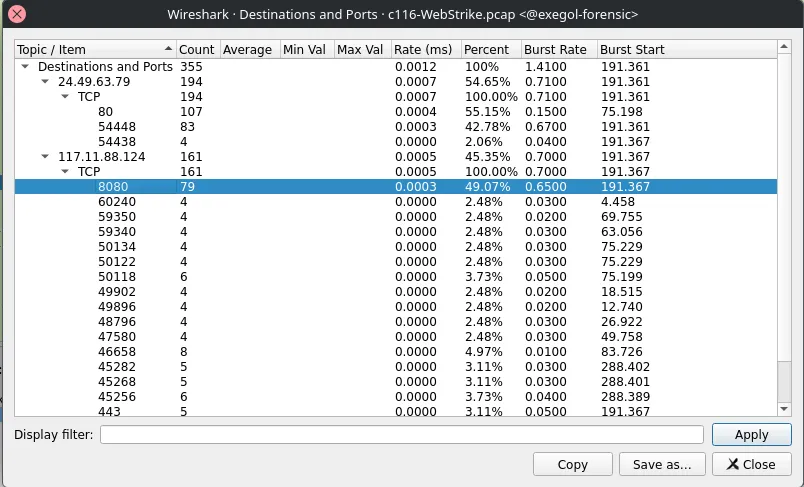Click the count 107 cell
Image resolution: width=804 pixels, height=487 pixels.
click(191, 112)
